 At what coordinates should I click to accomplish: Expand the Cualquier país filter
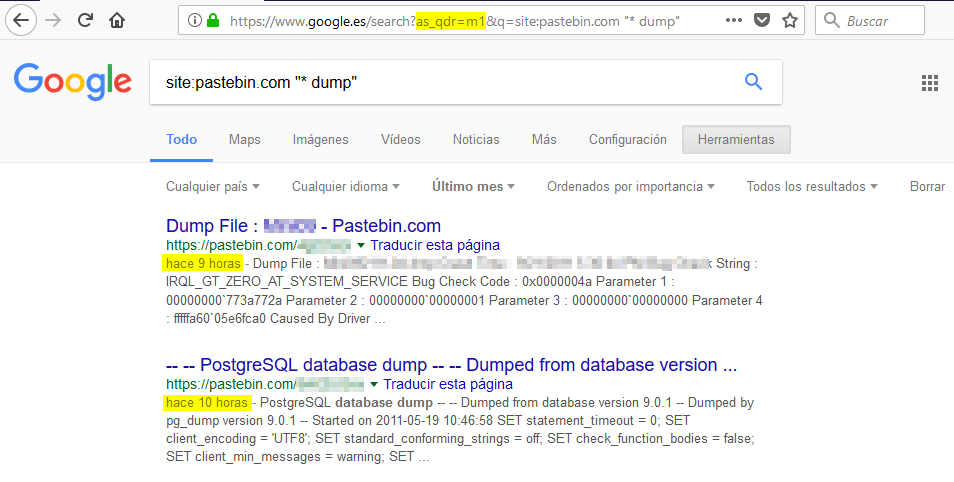(212, 186)
